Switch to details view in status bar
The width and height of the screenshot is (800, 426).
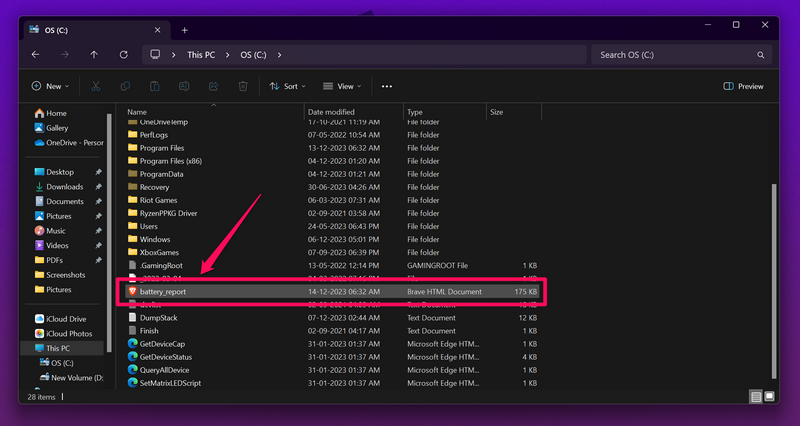[x=755, y=397]
